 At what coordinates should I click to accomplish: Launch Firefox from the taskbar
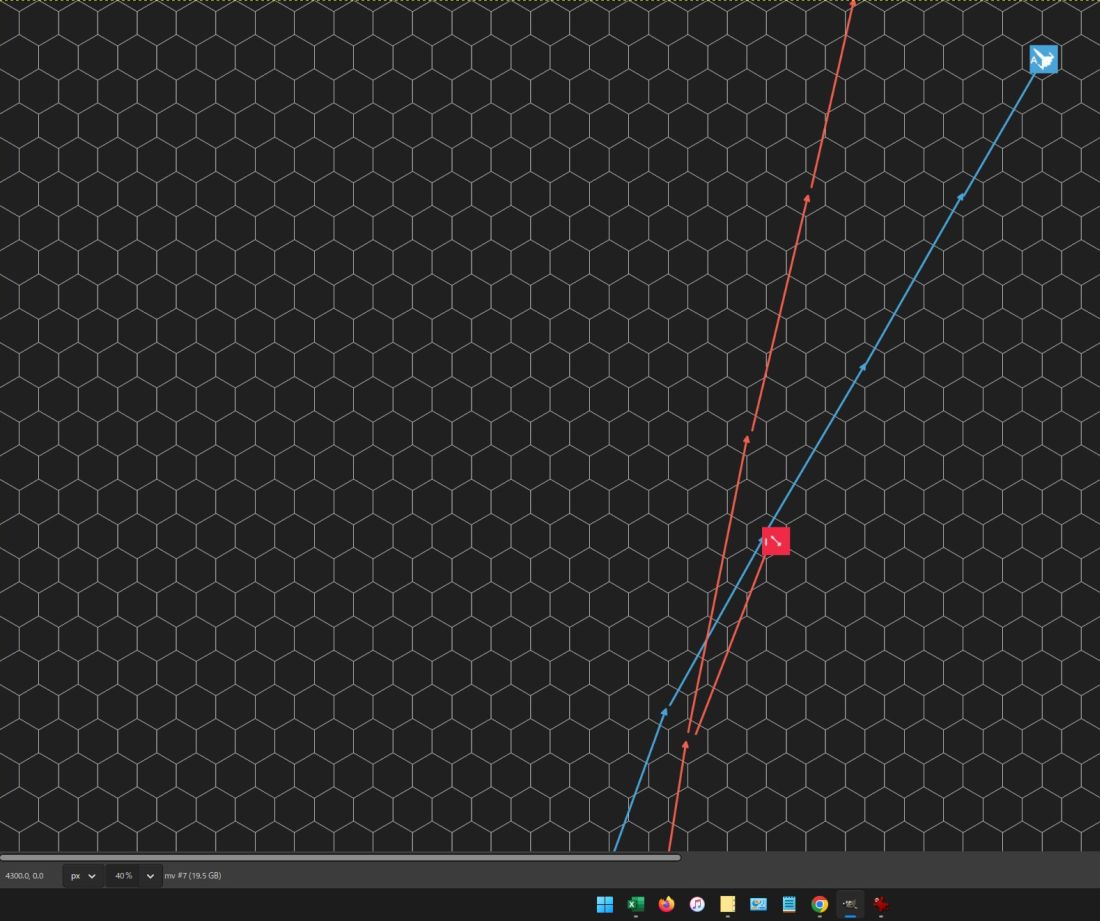[667, 904]
